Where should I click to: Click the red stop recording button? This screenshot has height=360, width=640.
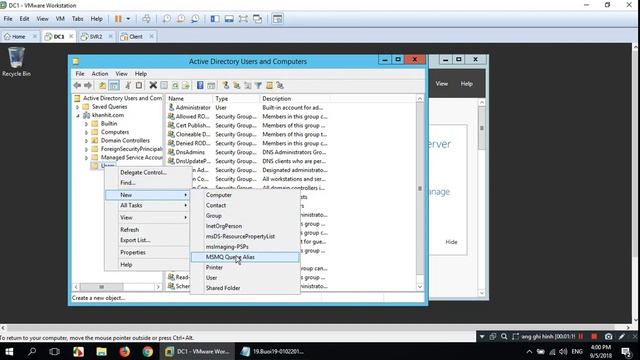[594, 337]
